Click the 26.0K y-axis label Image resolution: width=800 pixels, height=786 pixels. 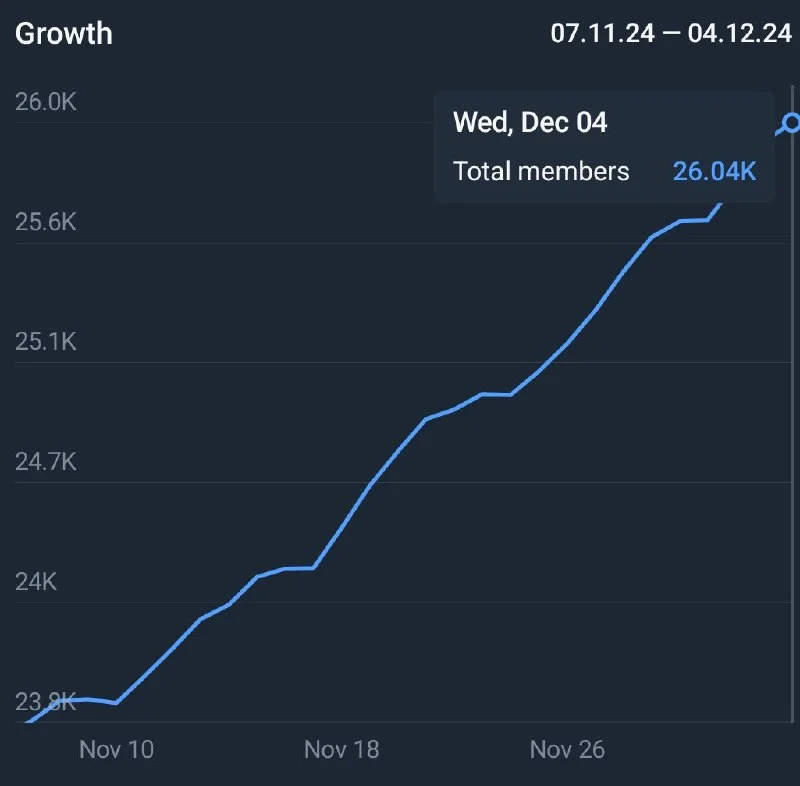46,102
